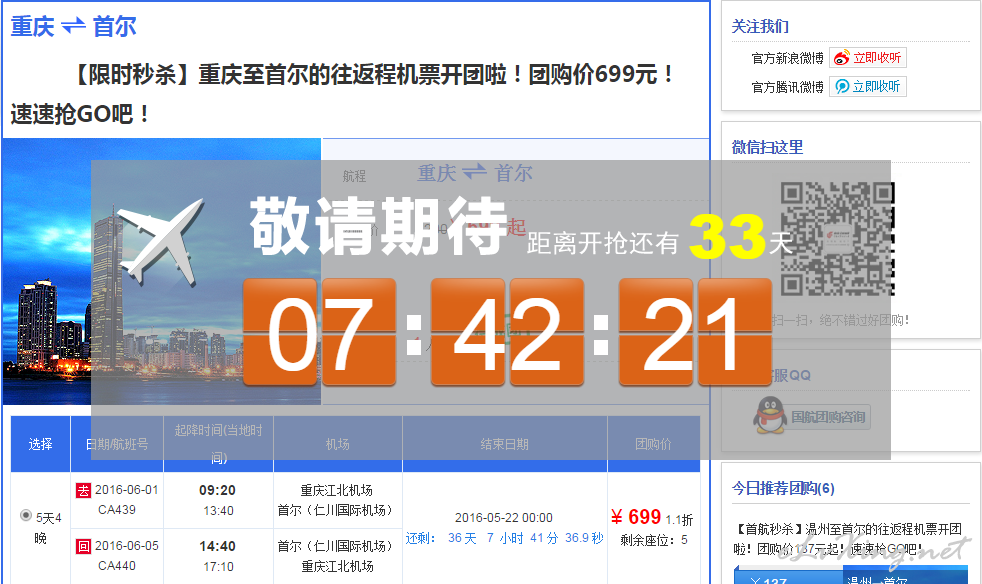Click the 机场 column header
Image resolution: width=982 pixels, height=584 pixels.
338,444
